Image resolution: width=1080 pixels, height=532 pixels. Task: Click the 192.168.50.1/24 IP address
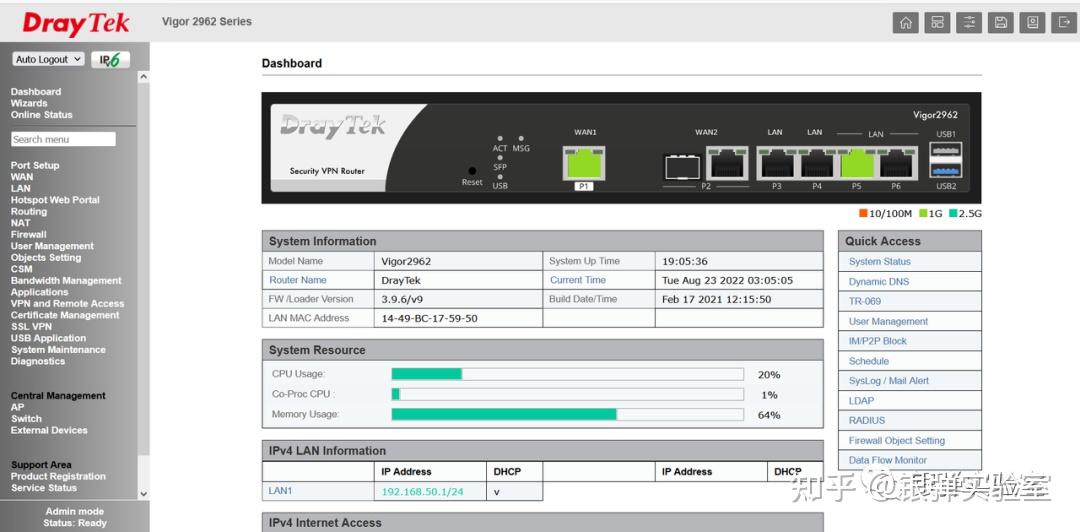tap(422, 492)
